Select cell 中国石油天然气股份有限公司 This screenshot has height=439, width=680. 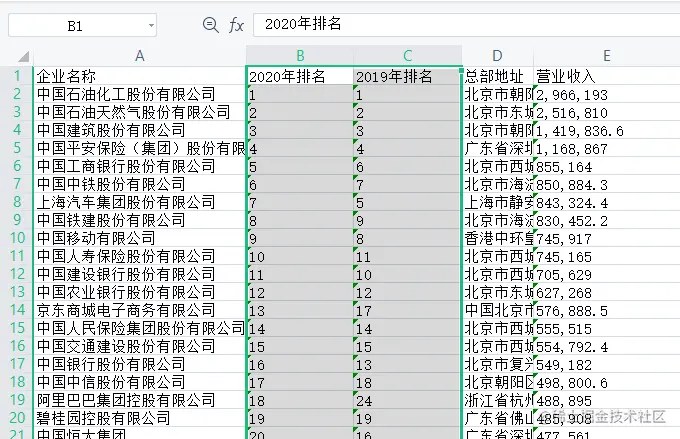140,112
